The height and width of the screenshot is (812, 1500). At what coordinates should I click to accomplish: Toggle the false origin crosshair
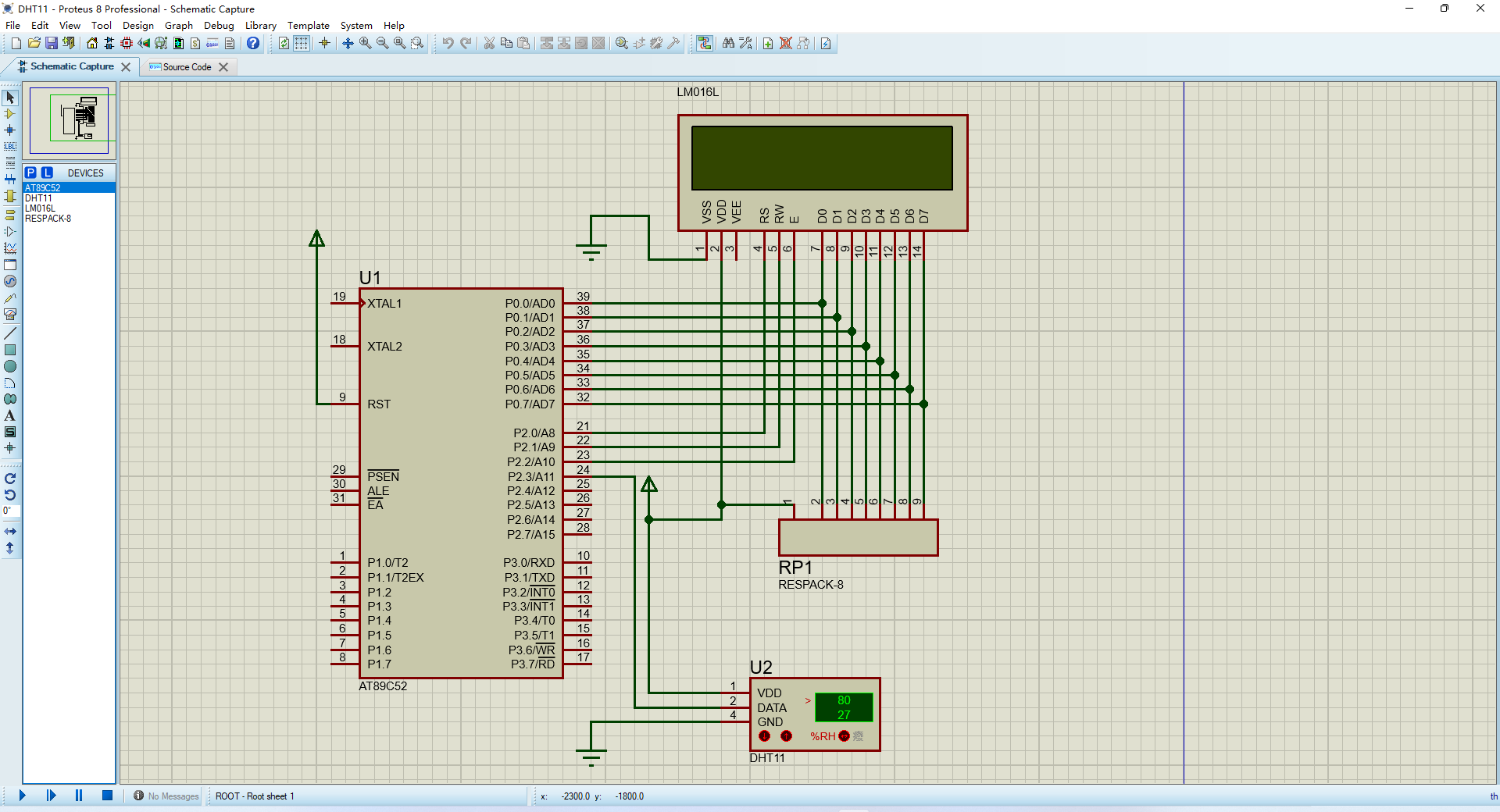point(324,43)
